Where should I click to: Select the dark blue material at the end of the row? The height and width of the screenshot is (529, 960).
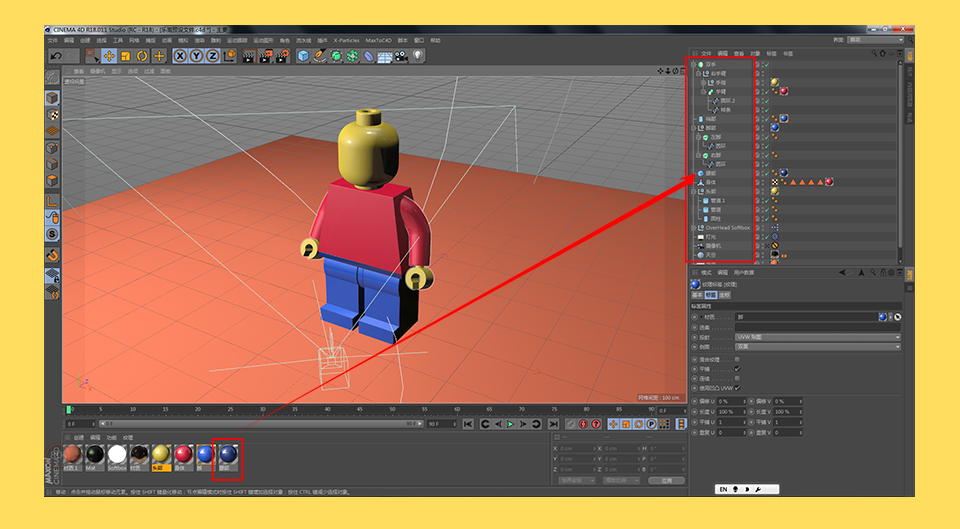click(228, 456)
